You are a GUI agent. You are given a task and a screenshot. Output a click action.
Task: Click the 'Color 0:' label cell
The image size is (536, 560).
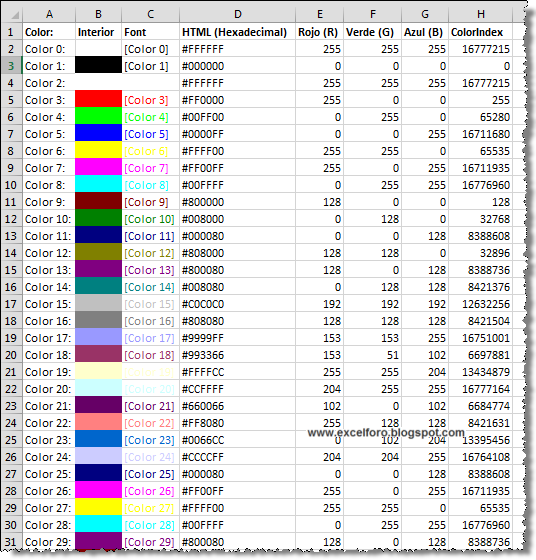pos(49,49)
